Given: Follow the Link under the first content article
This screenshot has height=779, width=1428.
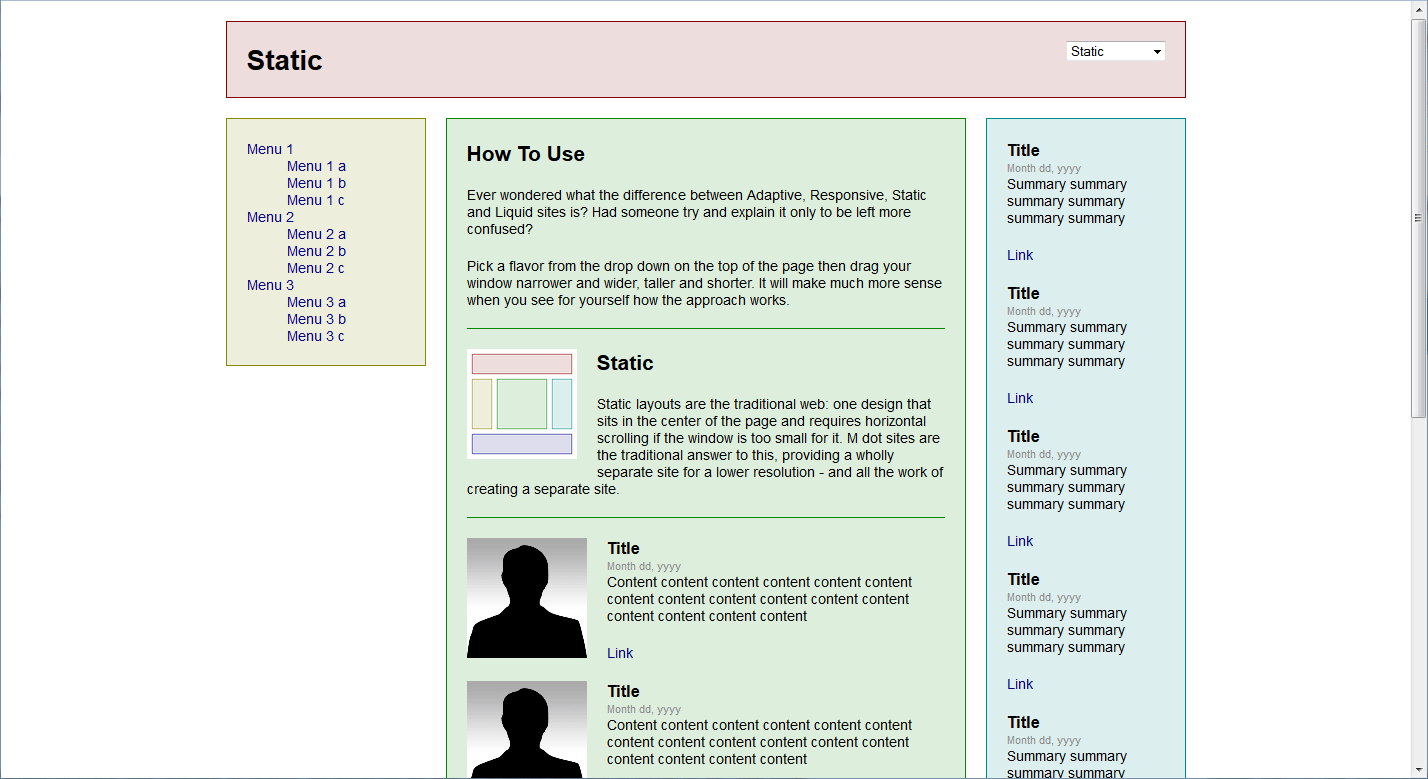Looking at the screenshot, I should coord(620,653).
